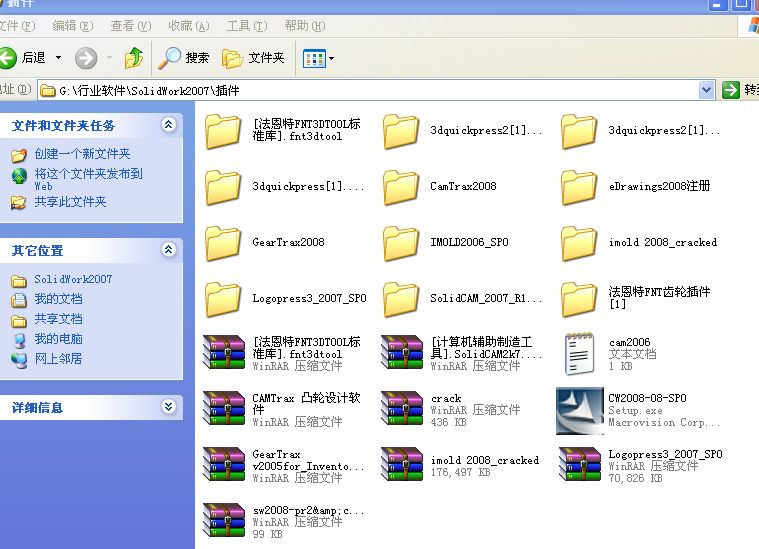This screenshot has height=549, width=759.
Task: Select the [计算机辅助制造工具].SolidCAM2k7 WinRAR archive
Action: pos(402,352)
